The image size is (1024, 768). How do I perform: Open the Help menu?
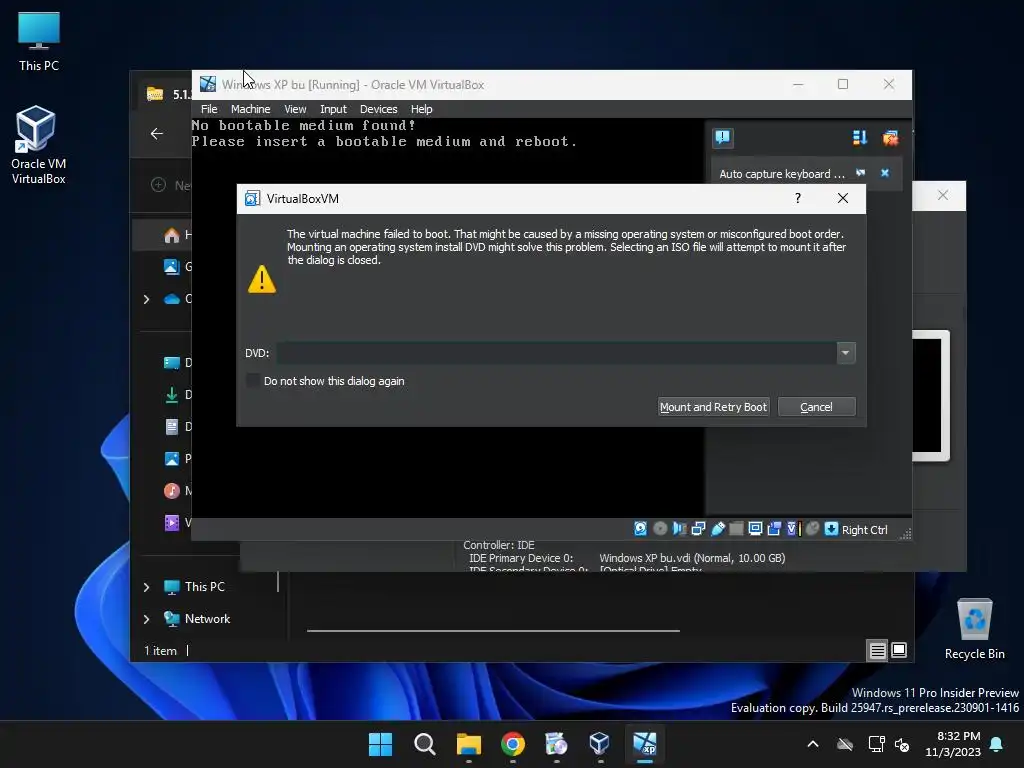421,109
